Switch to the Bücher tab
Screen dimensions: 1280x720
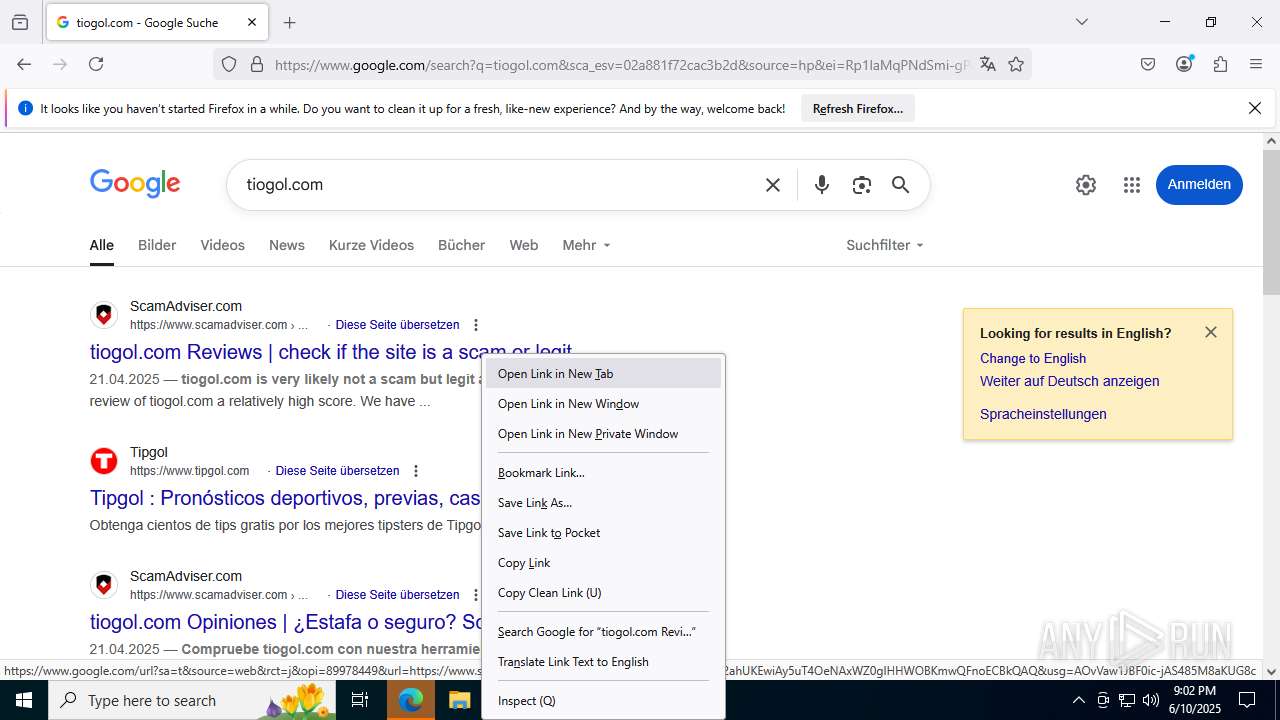coord(461,245)
